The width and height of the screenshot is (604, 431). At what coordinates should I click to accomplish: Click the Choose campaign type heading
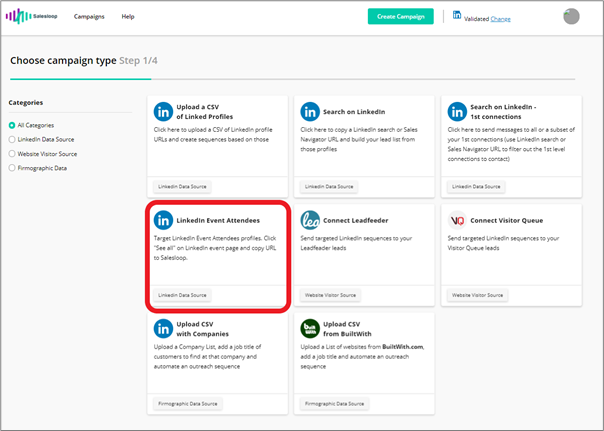(x=63, y=60)
